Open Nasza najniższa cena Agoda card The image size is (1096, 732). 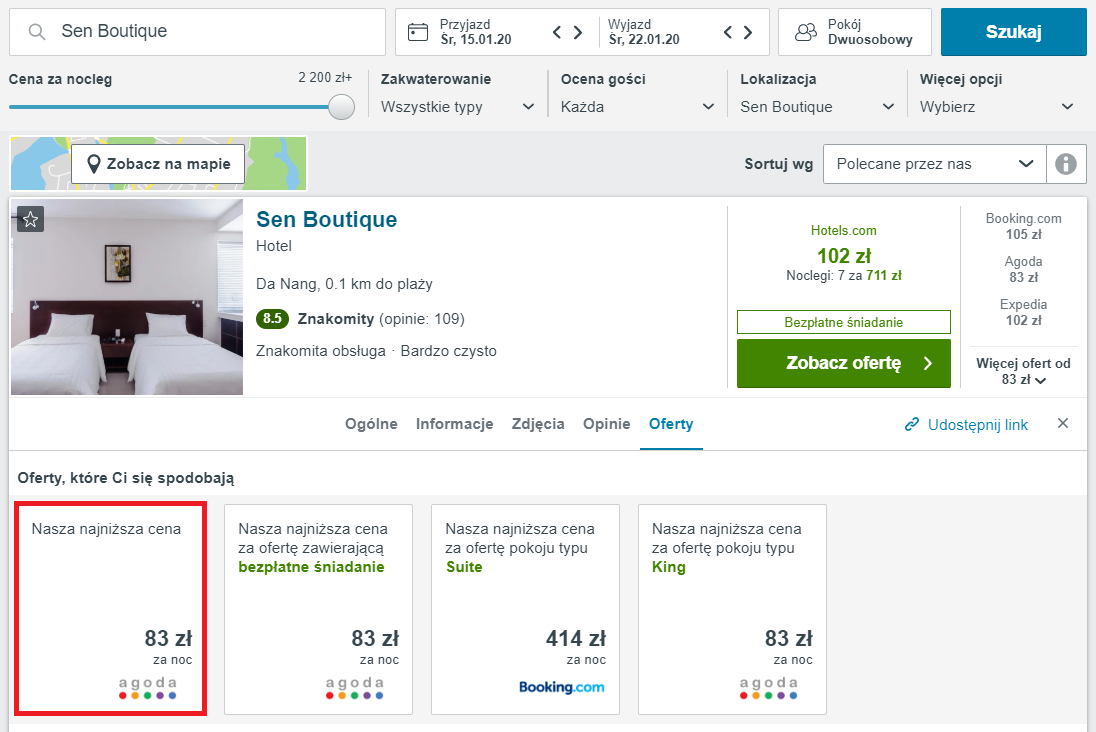[x=111, y=609]
